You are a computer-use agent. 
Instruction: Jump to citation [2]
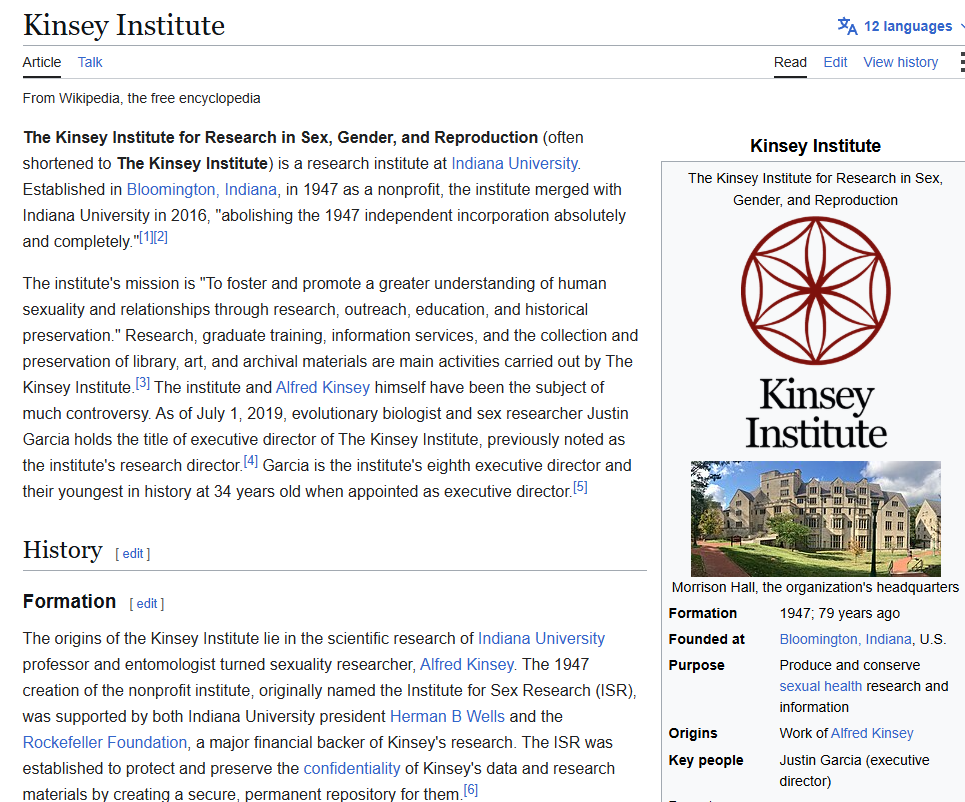tap(161, 237)
